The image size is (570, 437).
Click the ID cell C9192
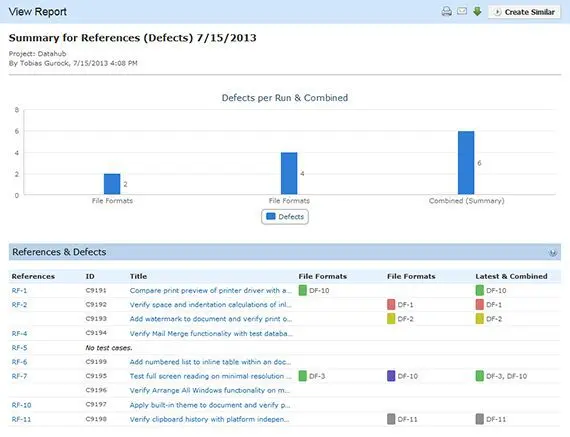(x=96, y=304)
